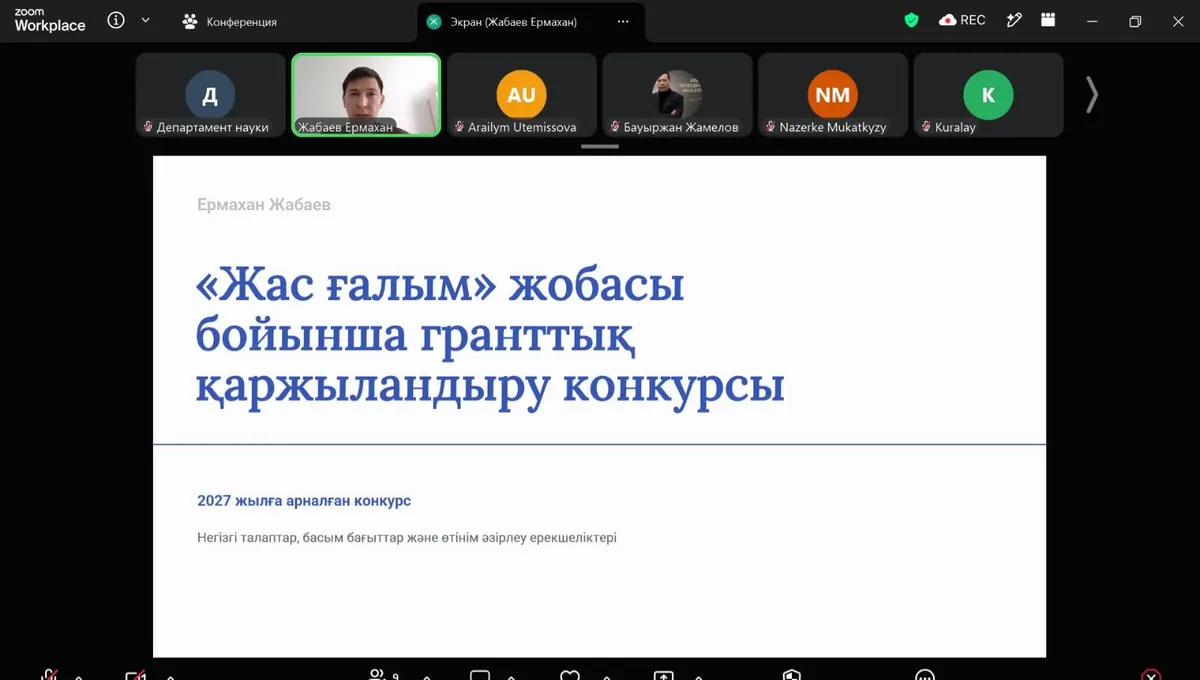Screen dimensions: 1200x680
Task: Expand the share screen options caret
Action: click(x=697, y=677)
